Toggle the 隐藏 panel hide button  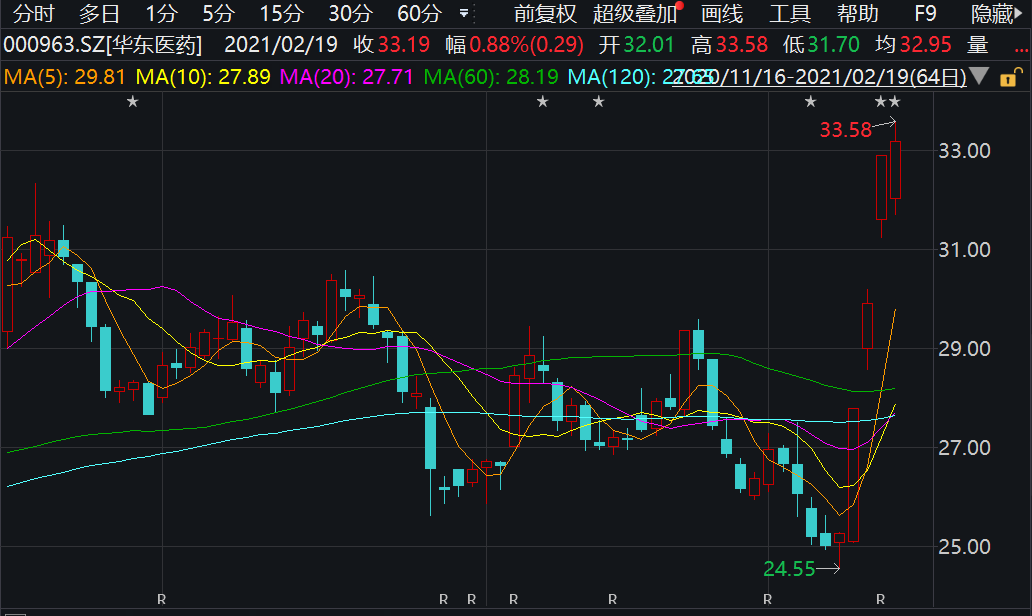click(x=997, y=14)
